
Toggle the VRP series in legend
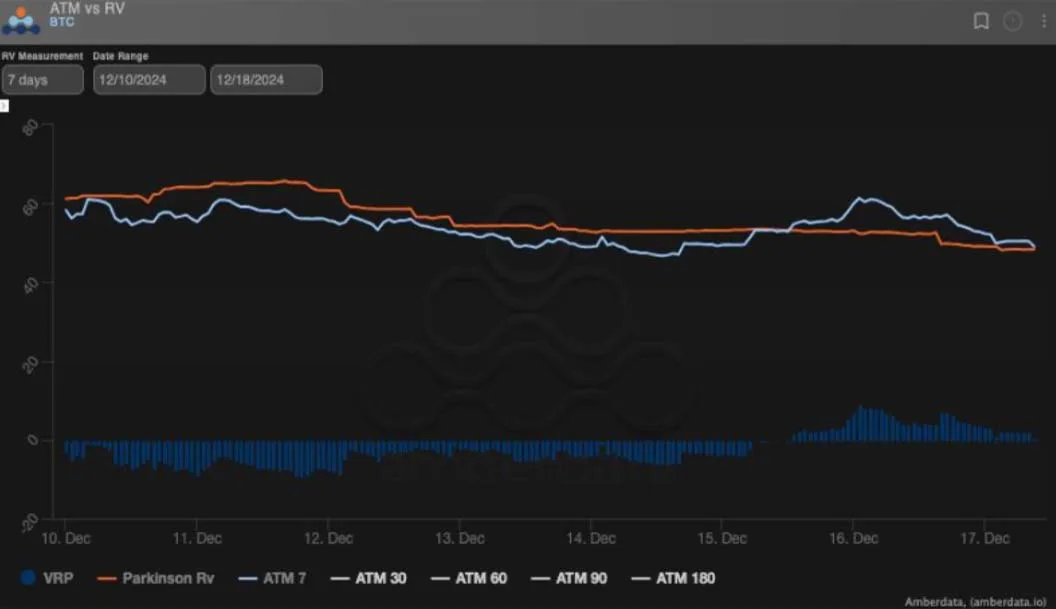(46, 578)
